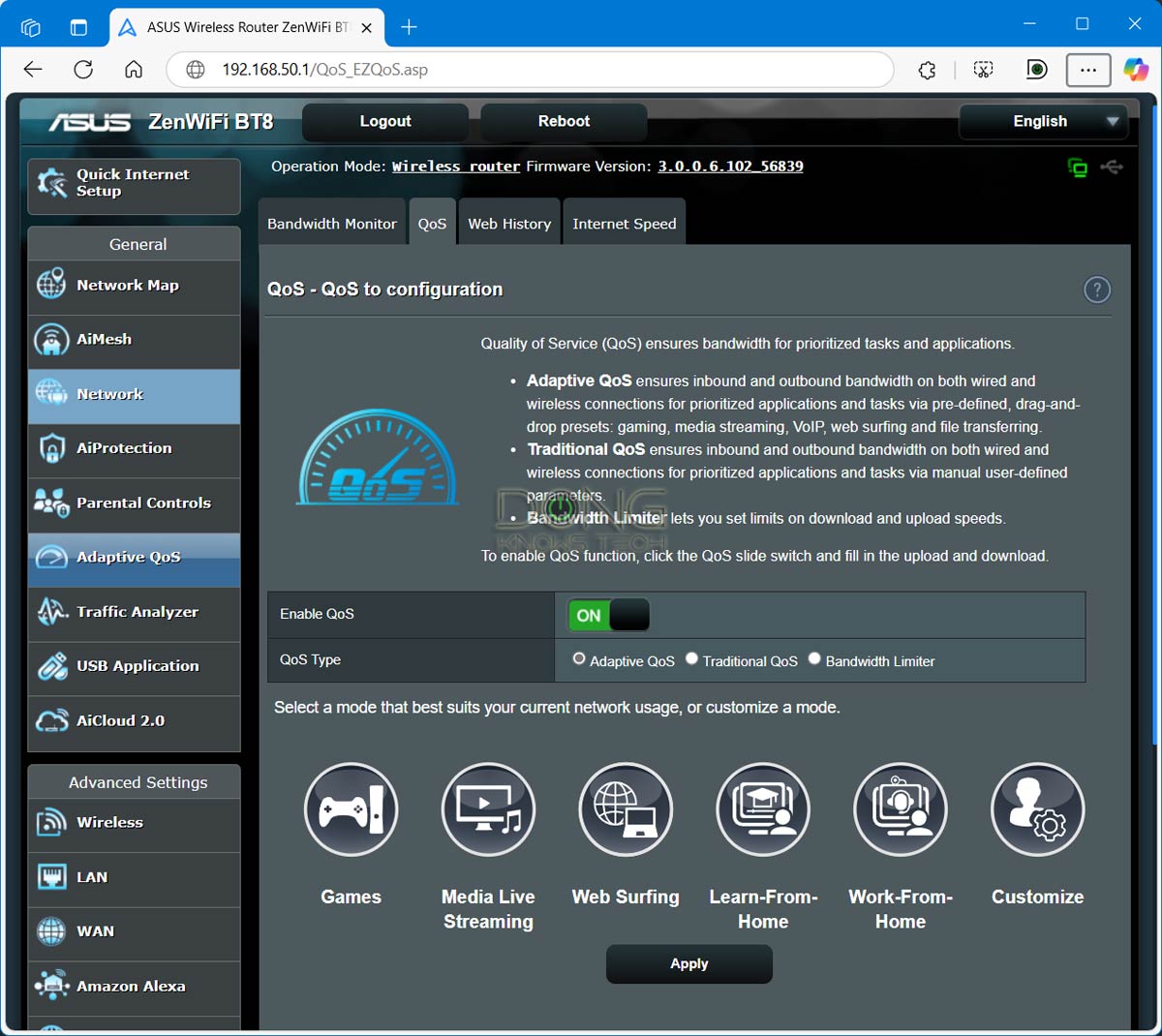The height and width of the screenshot is (1036, 1162).
Task: Select the Bandwidth Limiter radio button
Action: pos(814,659)
